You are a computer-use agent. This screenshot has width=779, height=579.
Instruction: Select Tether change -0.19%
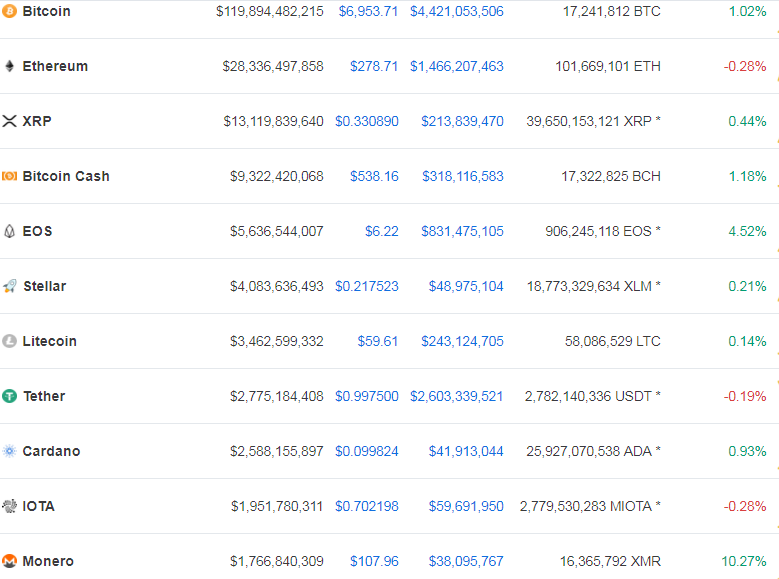pyautogui.click(x=745, y=396)
